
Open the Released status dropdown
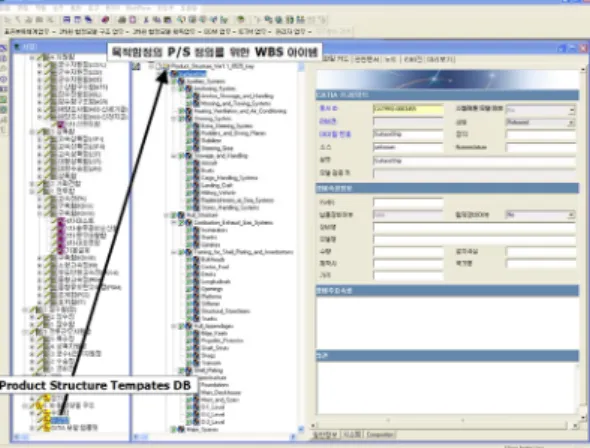(x=571, y=123)
